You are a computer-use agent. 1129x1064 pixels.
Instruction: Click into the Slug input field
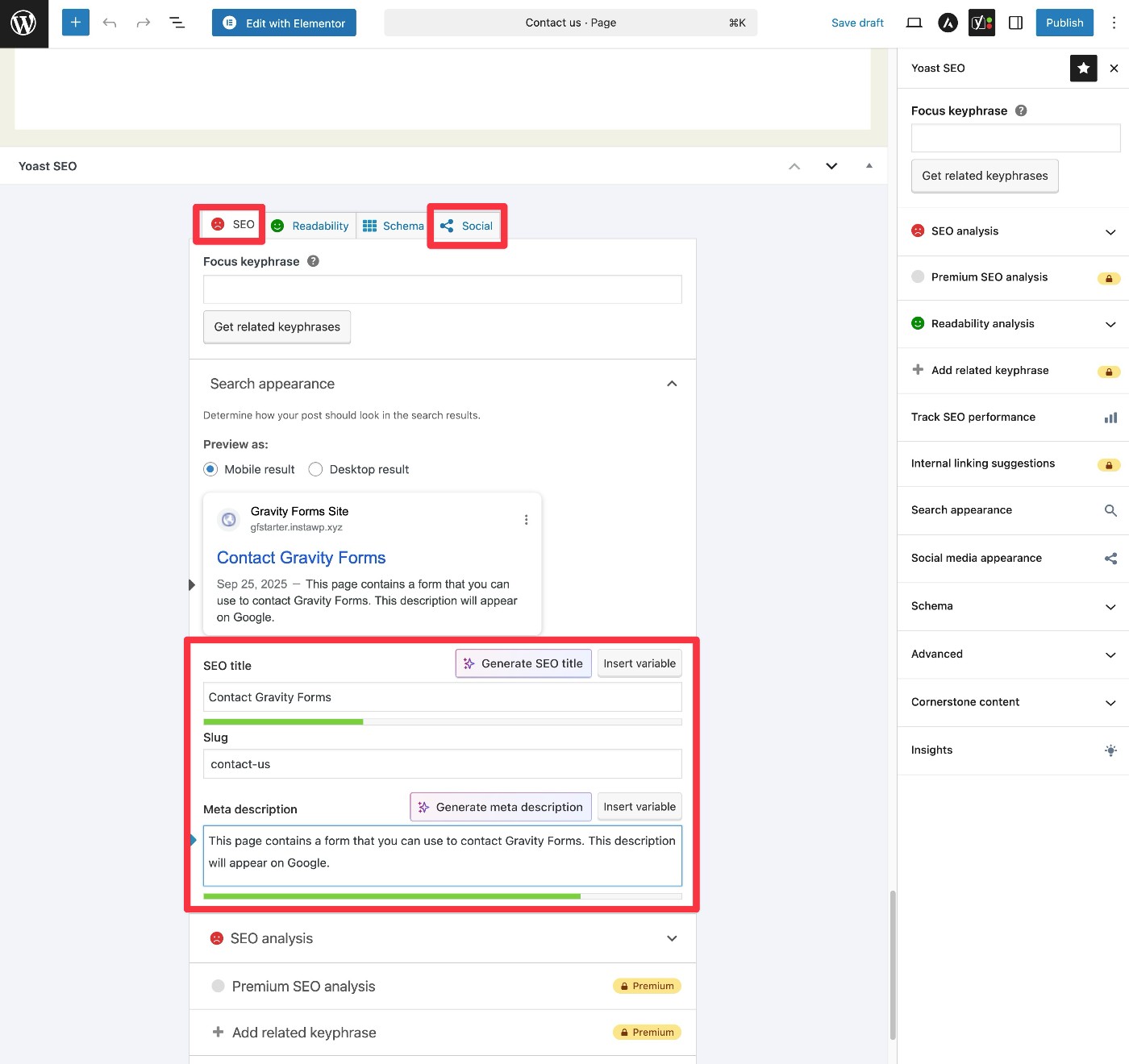click(442, 764)
